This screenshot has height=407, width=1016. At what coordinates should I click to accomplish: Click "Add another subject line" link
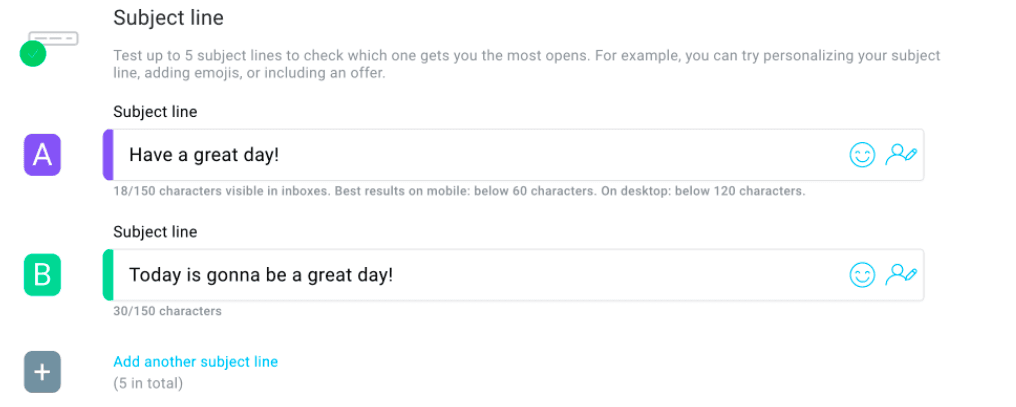[x=195, y=362]
